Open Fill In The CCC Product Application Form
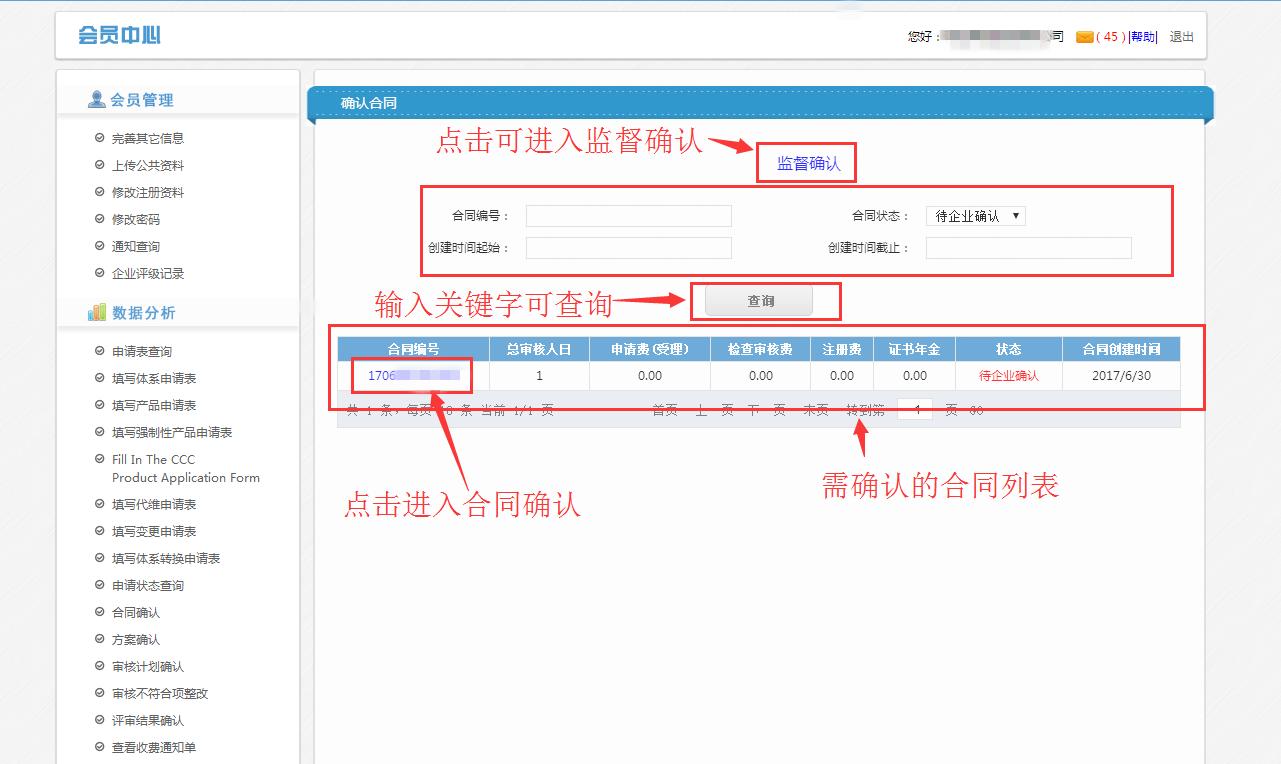Image resolution: width=1281 pixels, height=764 pixels. (x=185, y=469)
